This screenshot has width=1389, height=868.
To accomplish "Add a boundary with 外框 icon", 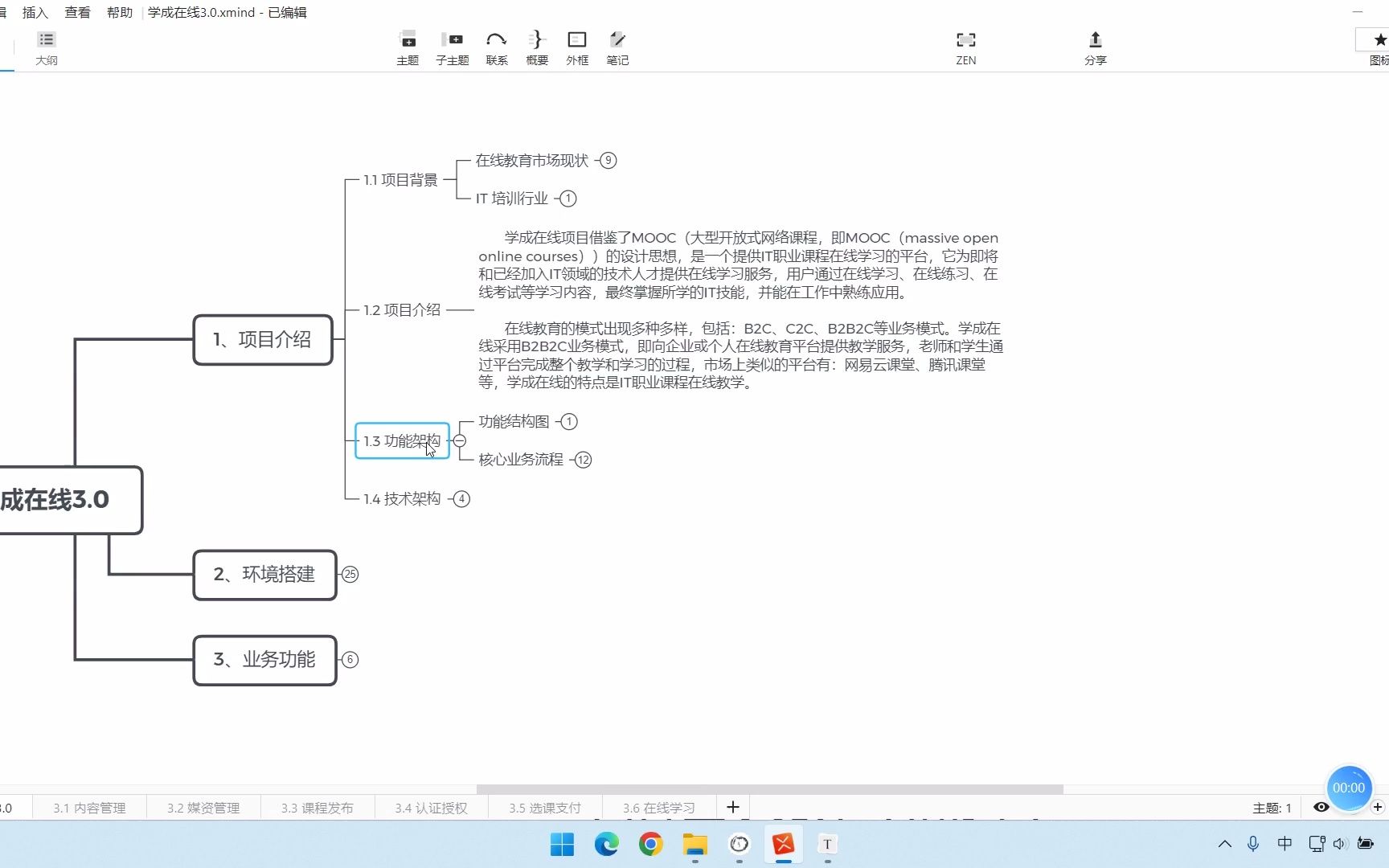I will (x=577, y=48).
